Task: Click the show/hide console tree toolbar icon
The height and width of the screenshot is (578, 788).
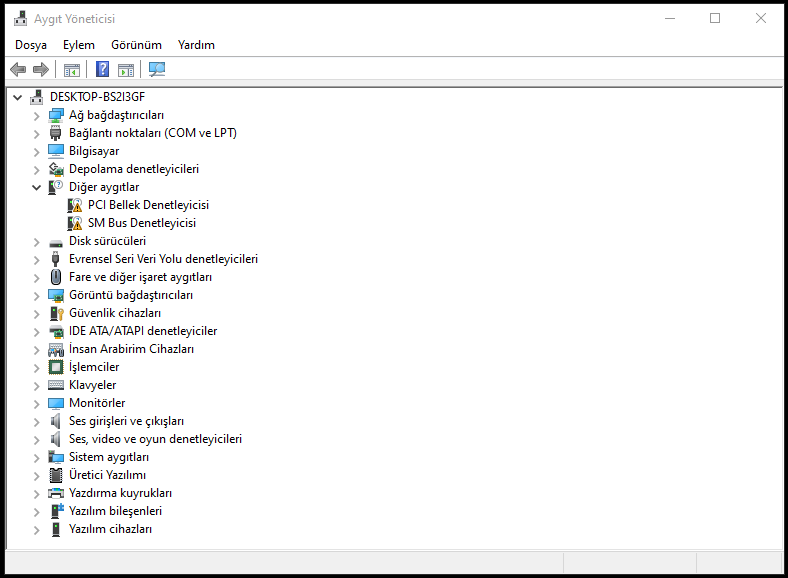Action: click(72, 70)
